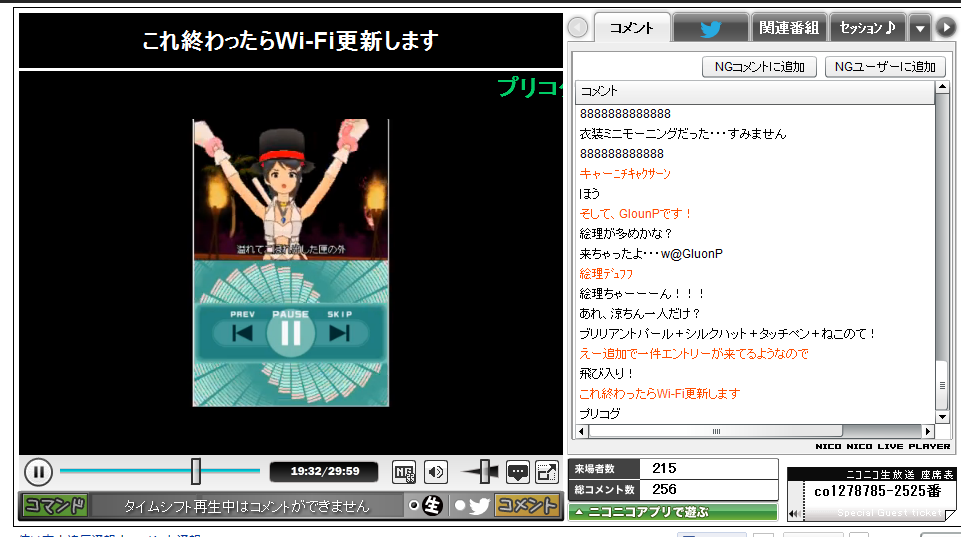
Task: Click the yellow コメント submit button
Action: [527, 506]
